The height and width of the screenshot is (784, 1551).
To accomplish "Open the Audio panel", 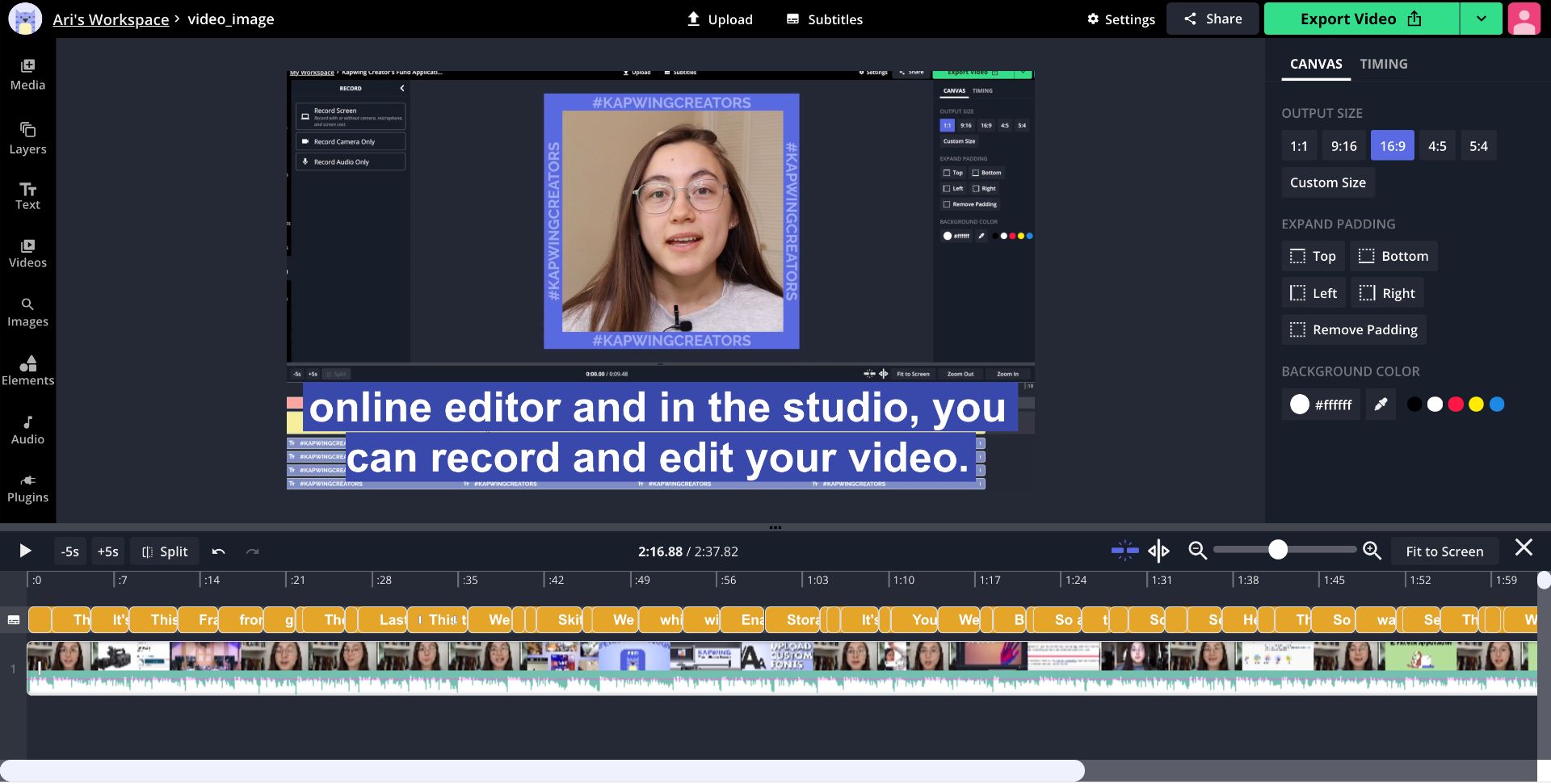I will 27,430.
